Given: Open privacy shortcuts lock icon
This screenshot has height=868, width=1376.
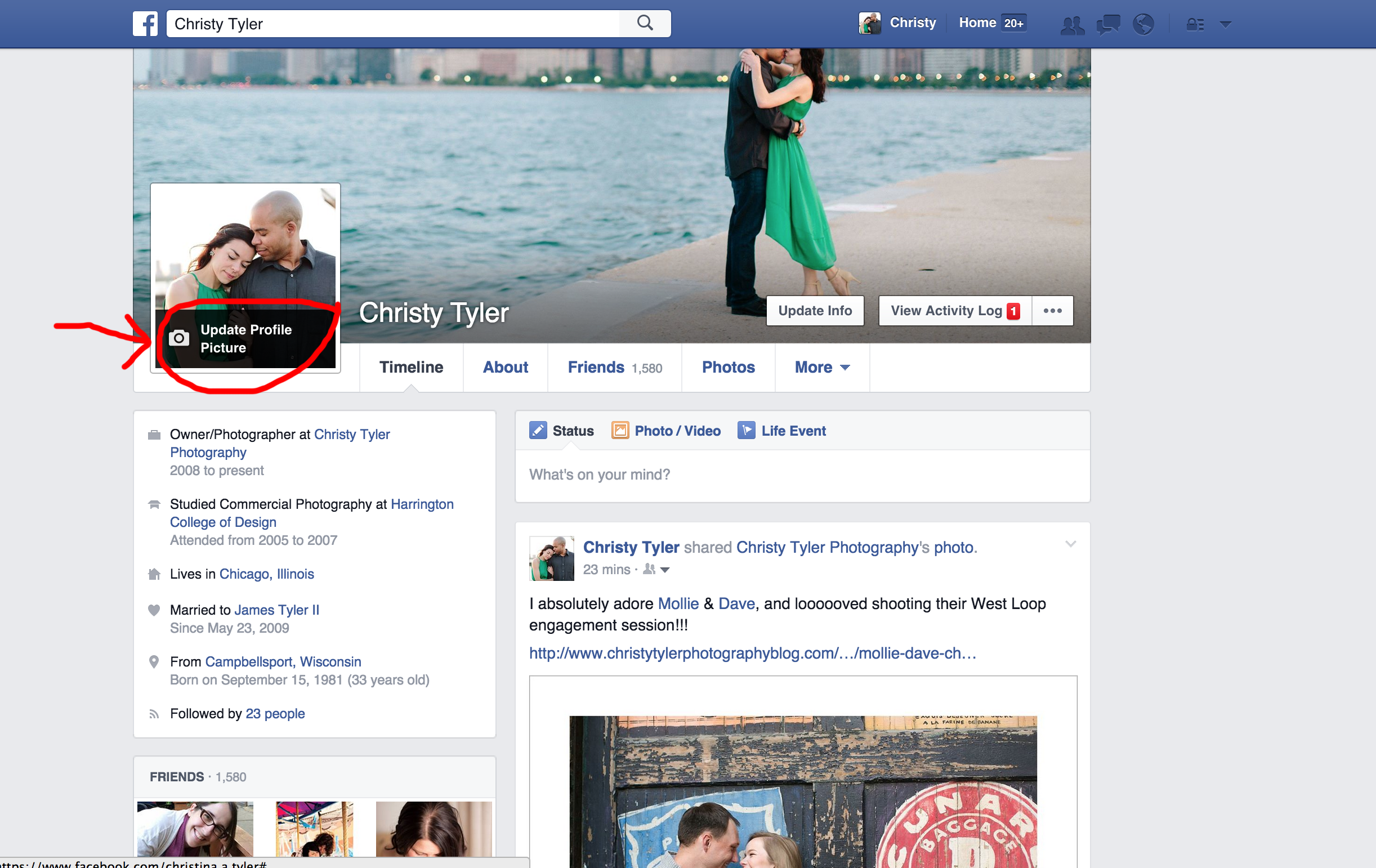Looking at the screenshot, I should (1195, 25).
